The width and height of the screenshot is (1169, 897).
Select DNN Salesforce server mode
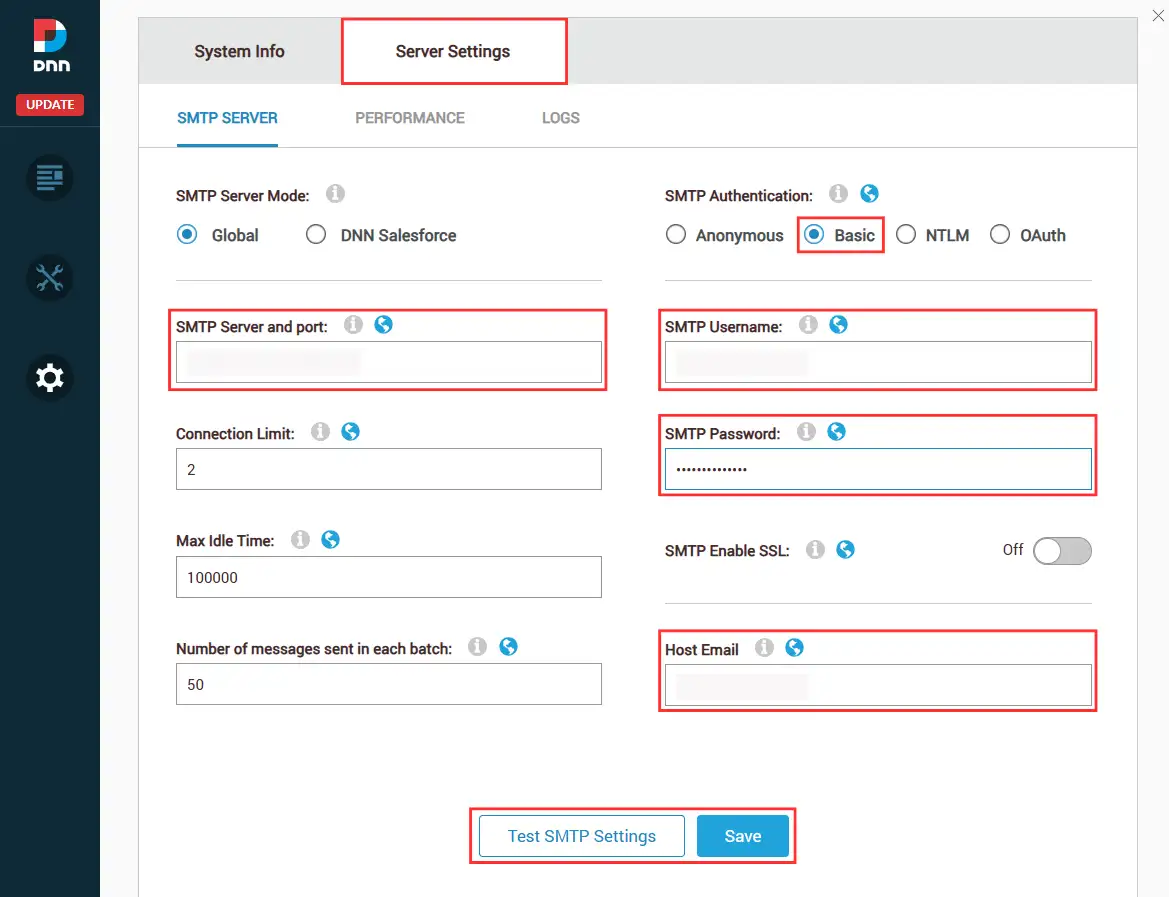coord(316,234)
